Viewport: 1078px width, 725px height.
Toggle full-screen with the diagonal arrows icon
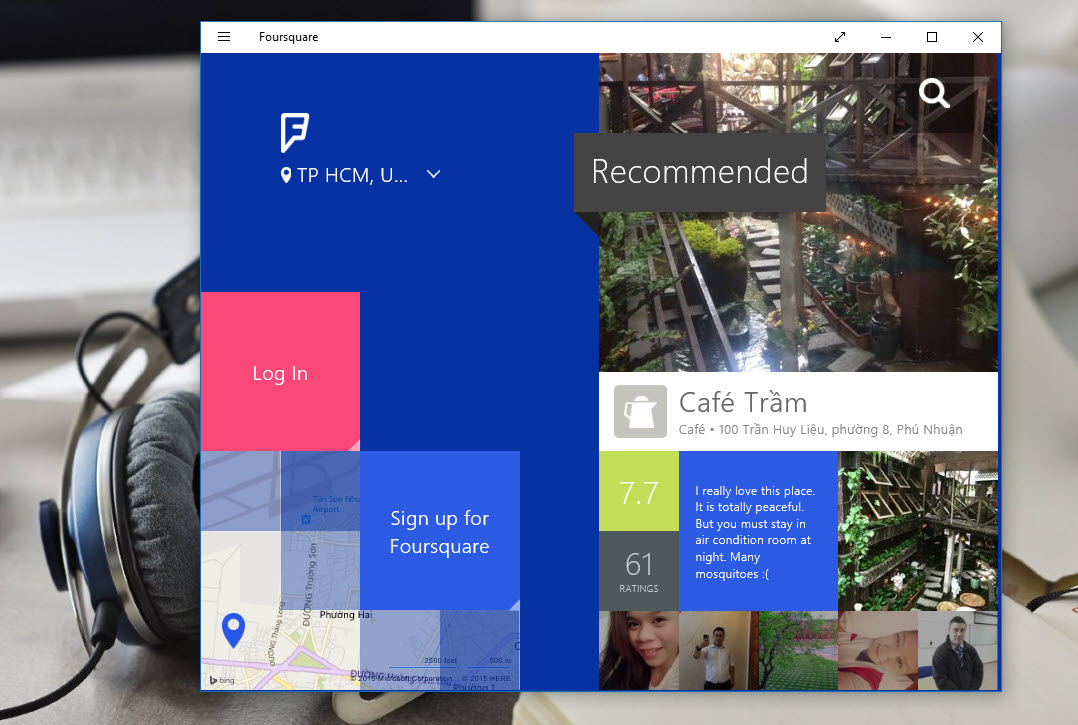839,37
